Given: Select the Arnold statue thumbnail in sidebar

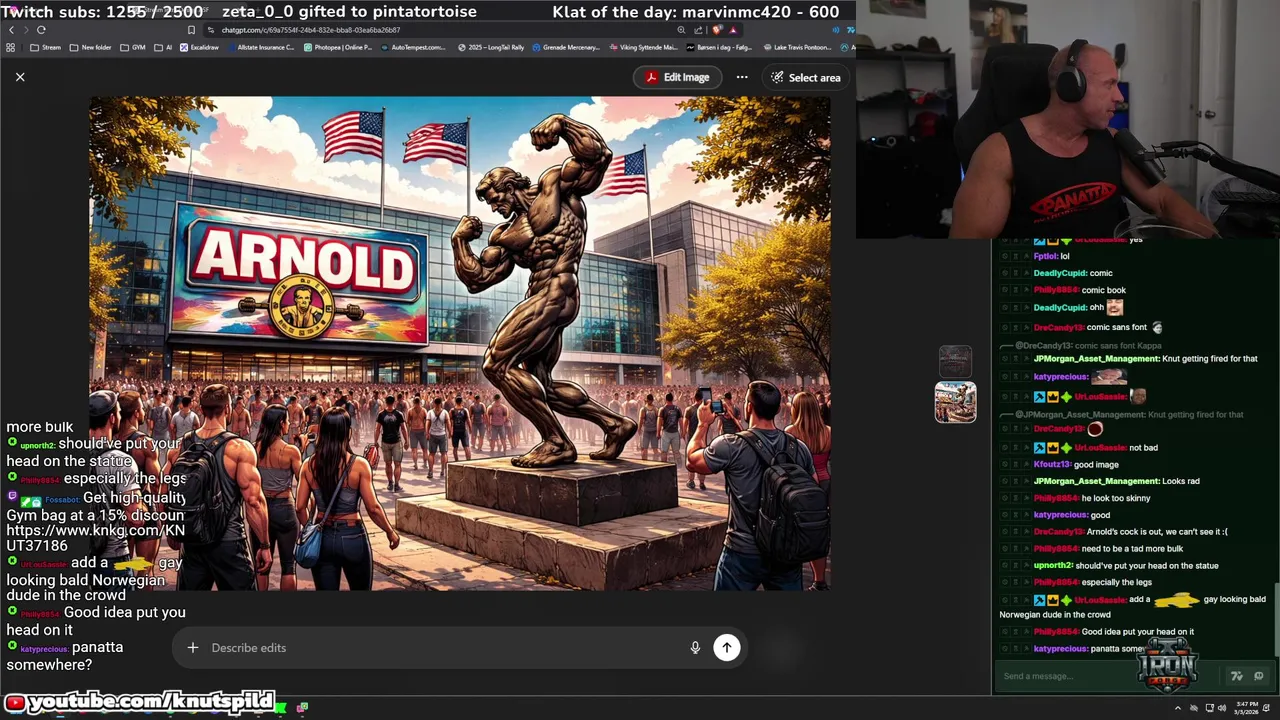Looking at the screenshot, I should tap(955, 402).
